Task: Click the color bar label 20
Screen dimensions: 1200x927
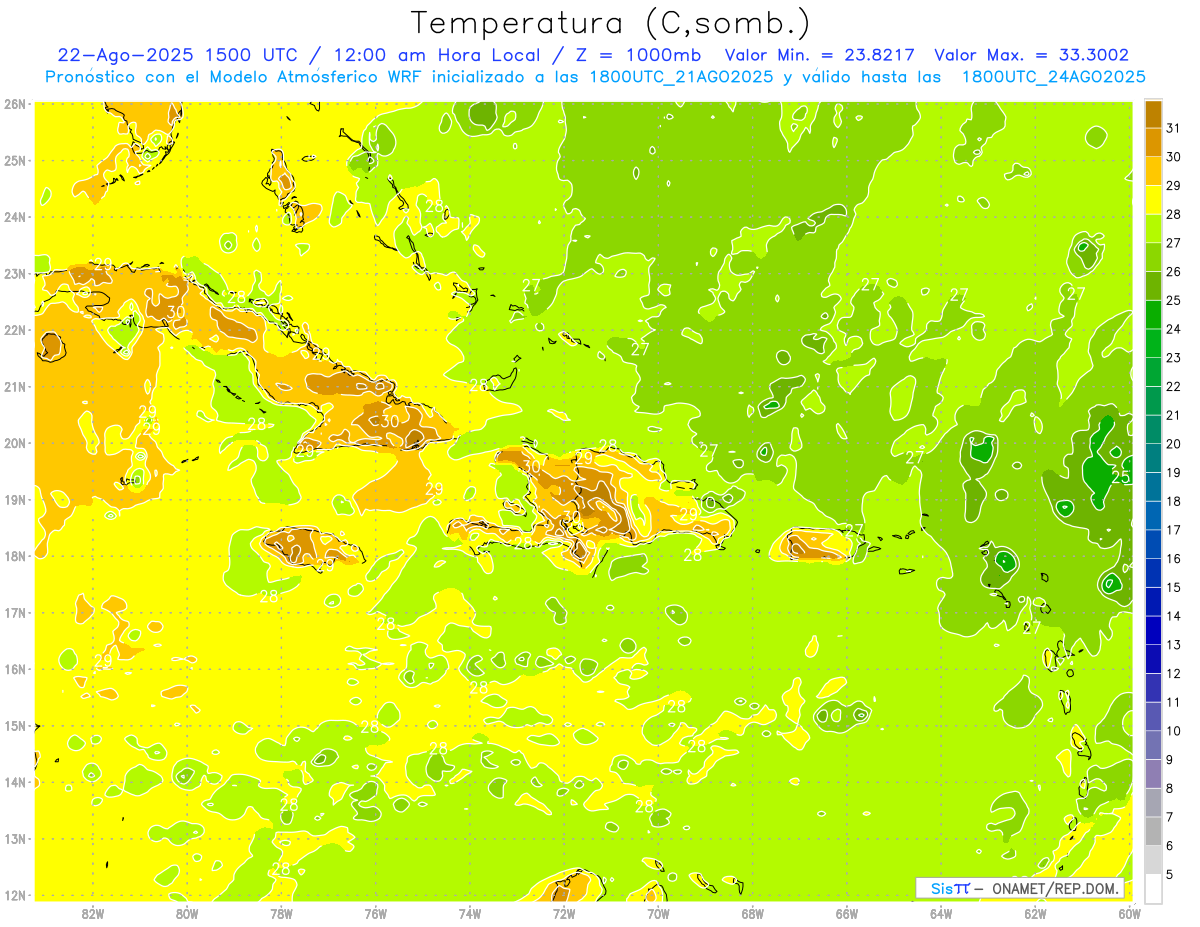Action: [x=1174, y=444]
